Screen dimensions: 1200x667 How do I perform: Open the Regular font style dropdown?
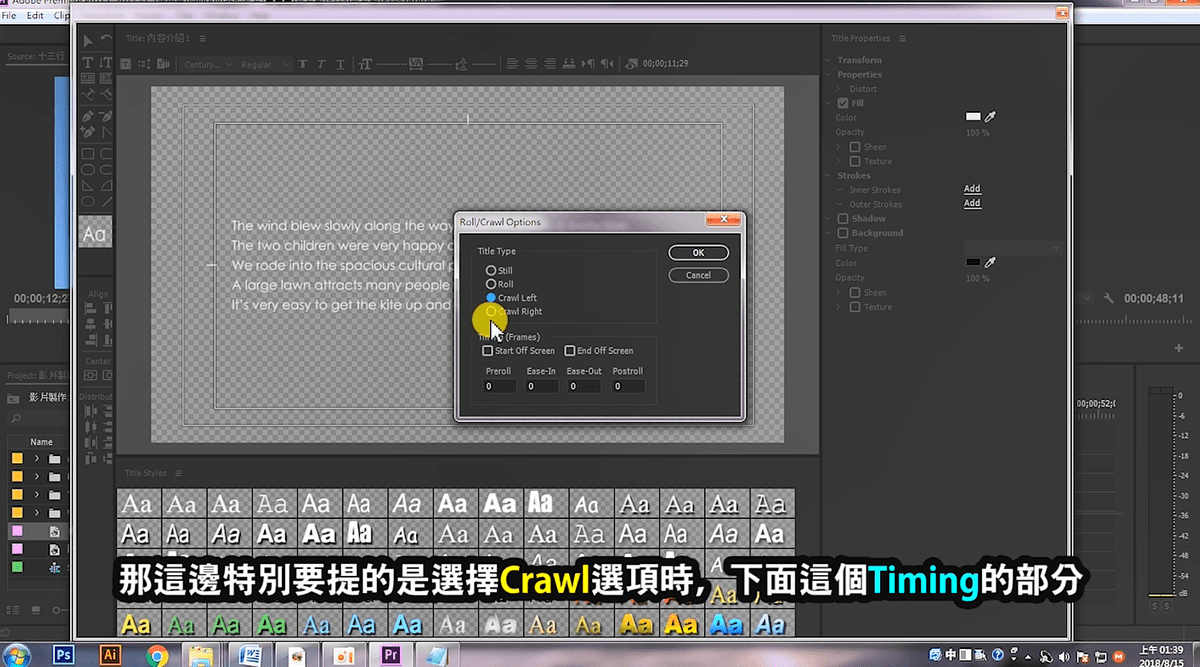pos(265,64)
